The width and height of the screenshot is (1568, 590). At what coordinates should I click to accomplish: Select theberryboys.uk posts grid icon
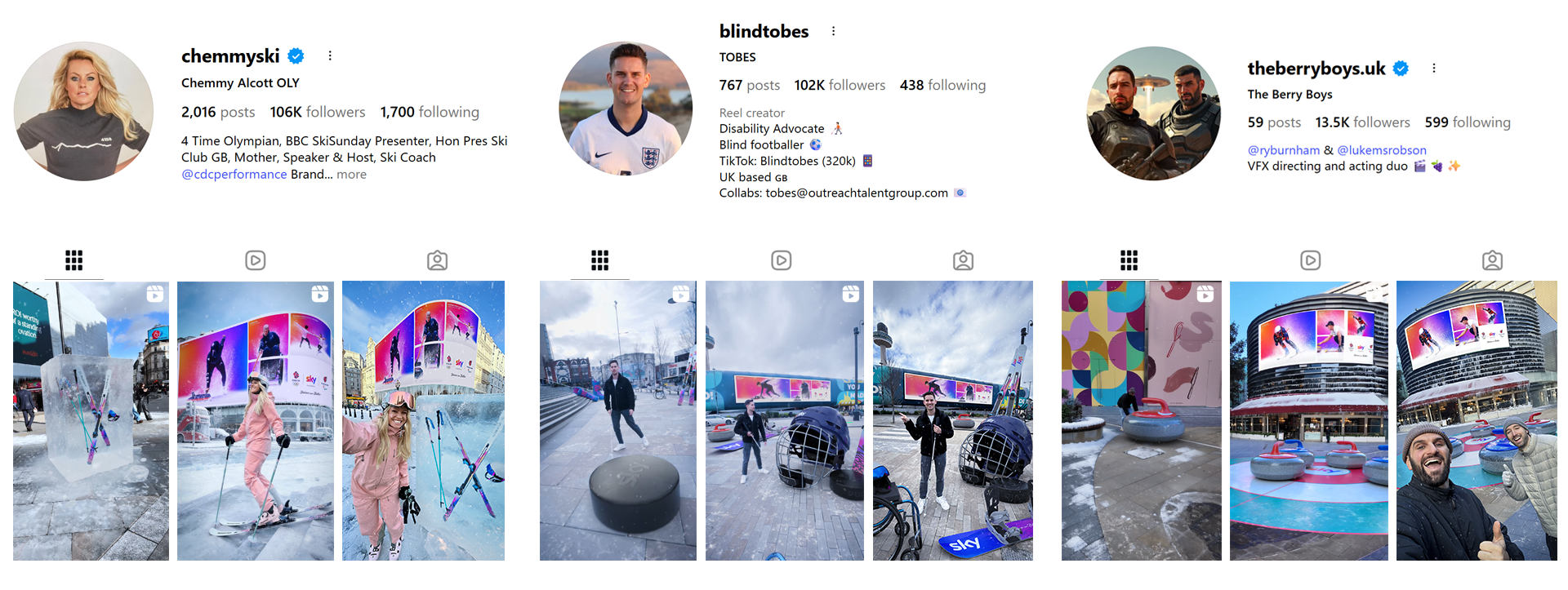tap(1129, 260)
